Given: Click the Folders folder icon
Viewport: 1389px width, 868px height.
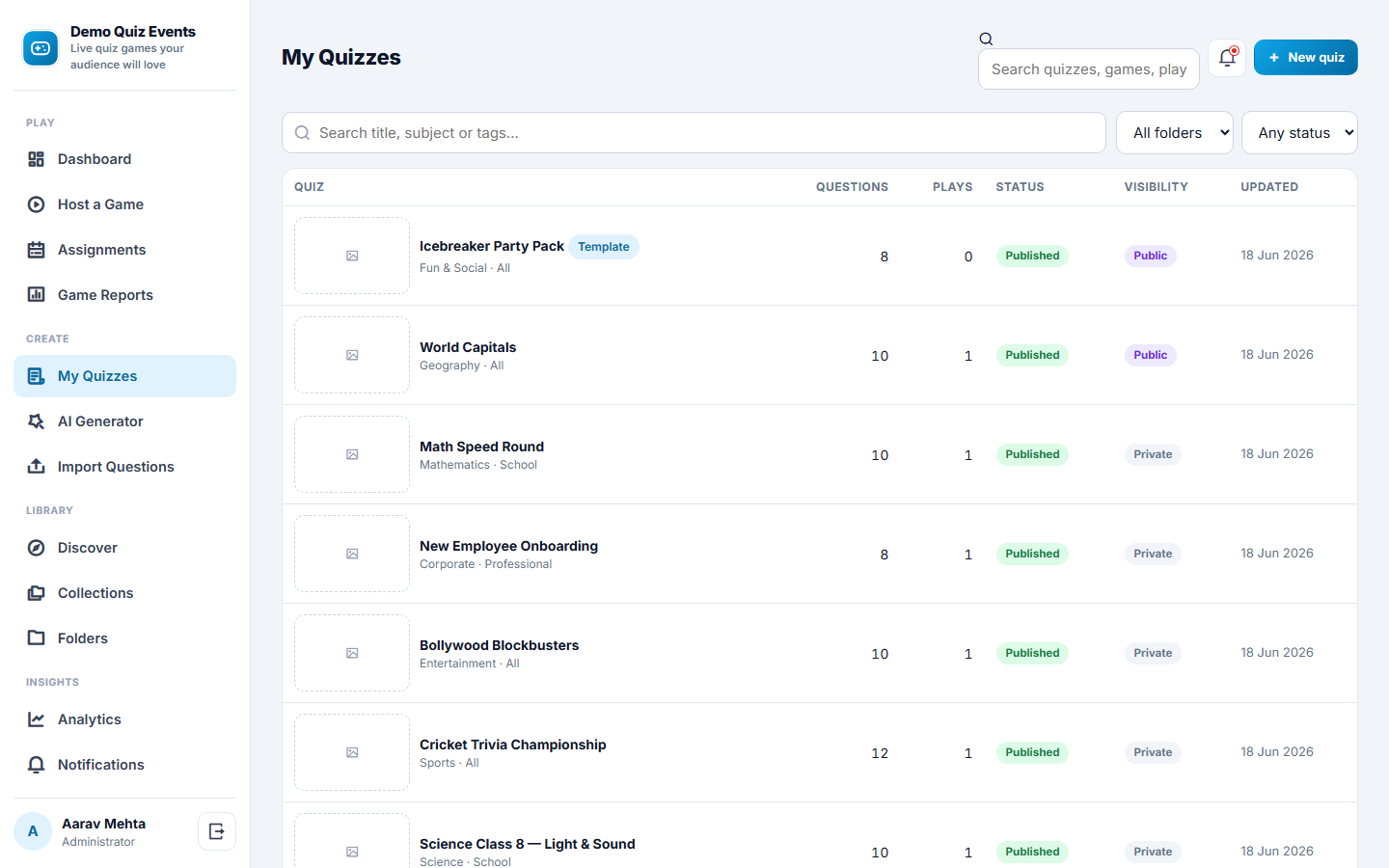Looking at the screenshot, I should point(36,638).
